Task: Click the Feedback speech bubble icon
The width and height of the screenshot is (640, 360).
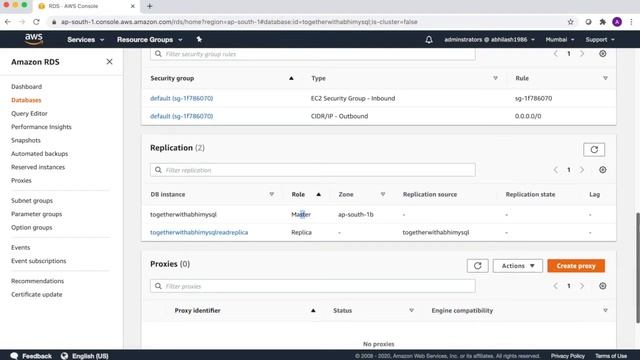Action: coord(14,356)
